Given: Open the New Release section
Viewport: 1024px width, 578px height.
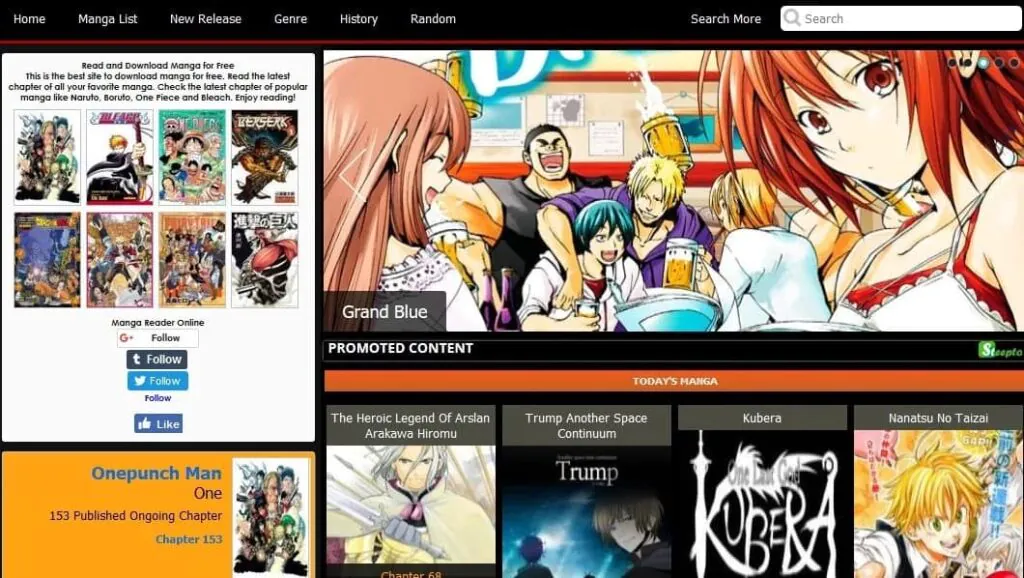Looking at the screenshot, I should [x=206, y=19].
